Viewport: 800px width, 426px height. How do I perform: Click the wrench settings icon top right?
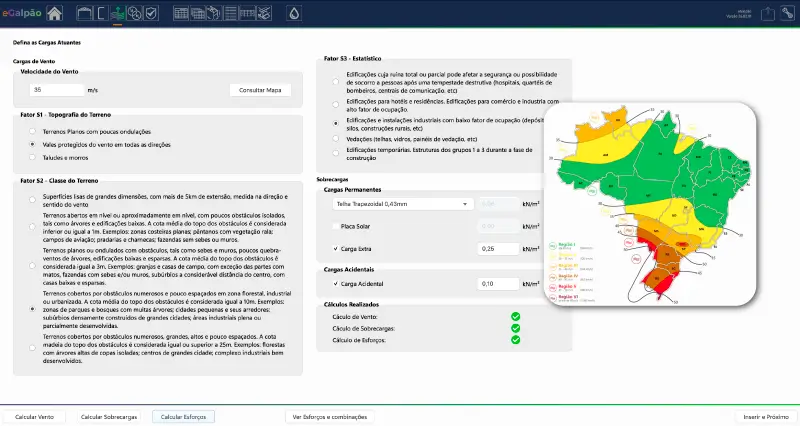pyautogui.click(x=789, y=13)
